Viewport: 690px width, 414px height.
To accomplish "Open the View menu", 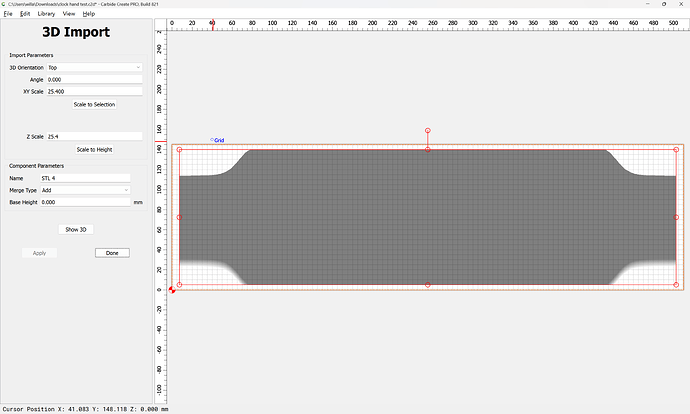I will pyautogui.click(x=68, y=14).
